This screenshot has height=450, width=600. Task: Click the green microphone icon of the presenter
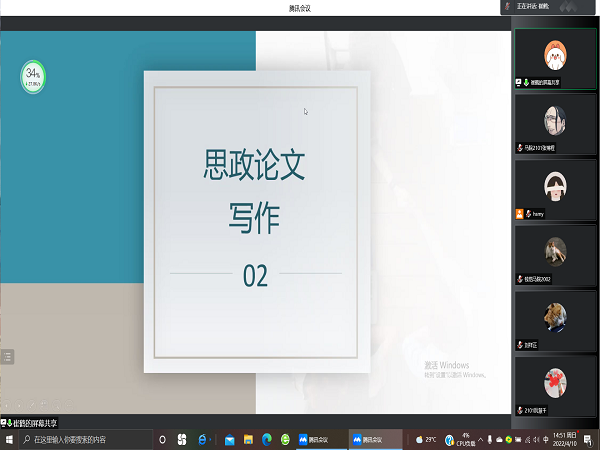tap(526, 82)
